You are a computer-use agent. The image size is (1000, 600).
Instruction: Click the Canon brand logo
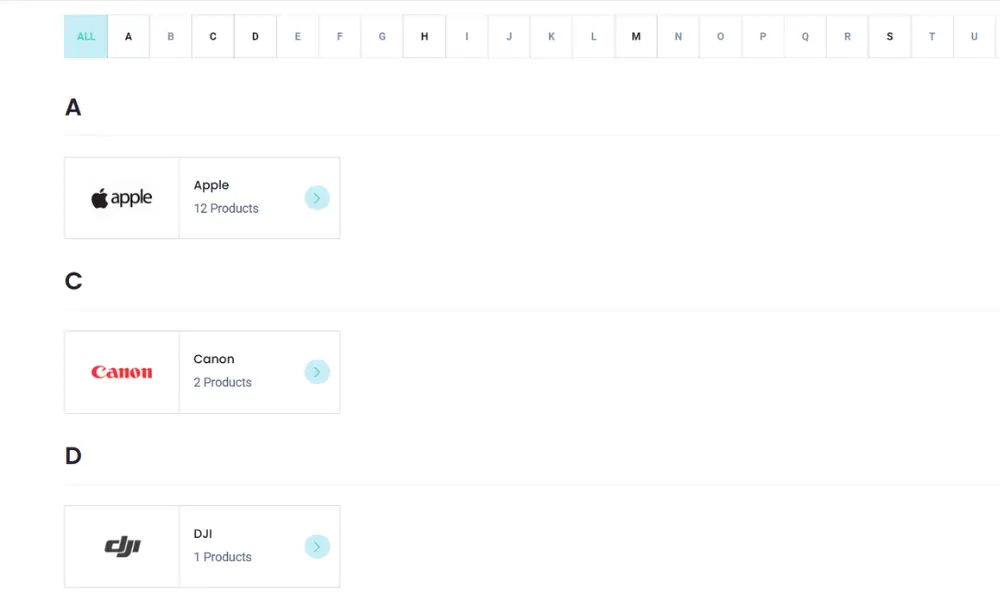[122, 372]
